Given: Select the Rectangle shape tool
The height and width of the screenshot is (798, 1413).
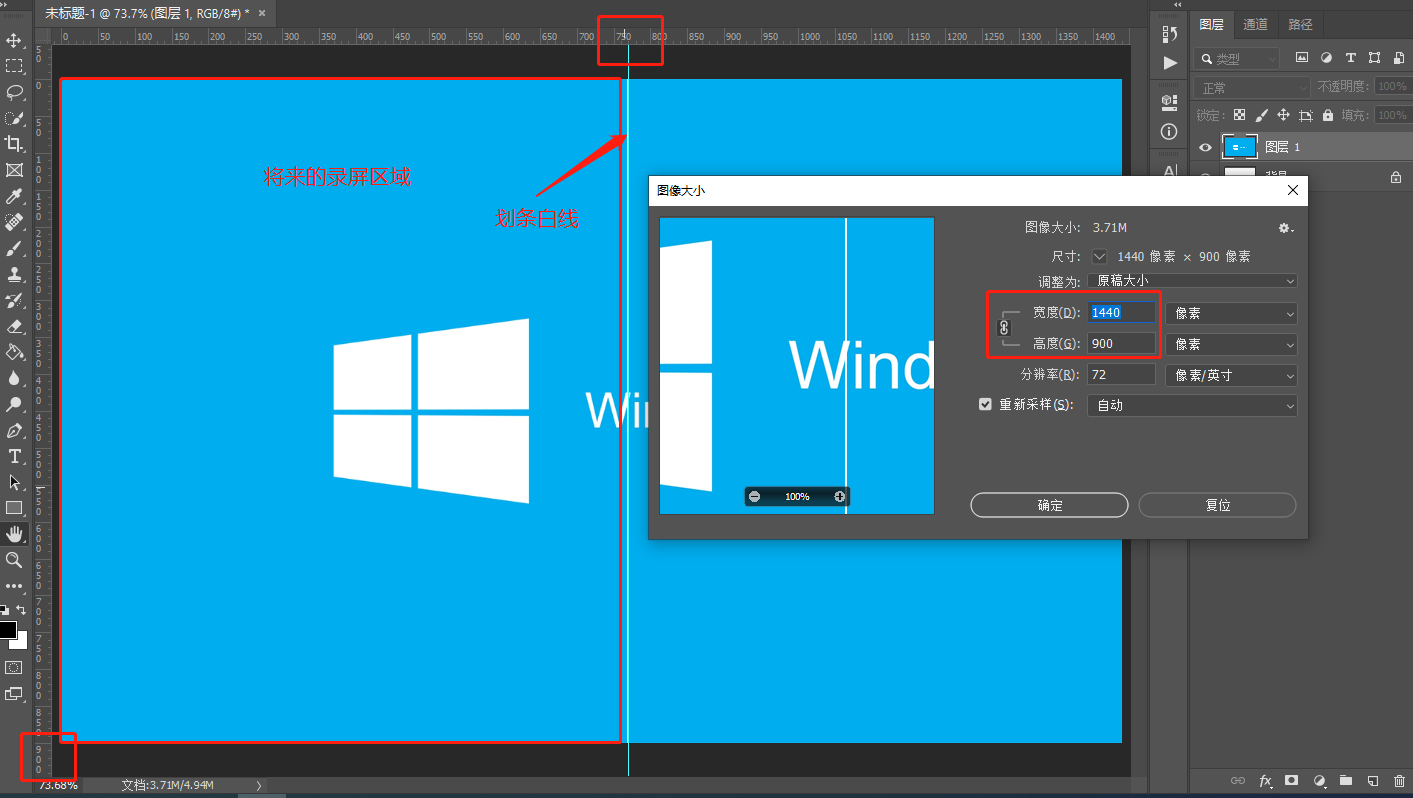Looking at the screenshot, I should (x=14, y=508).
